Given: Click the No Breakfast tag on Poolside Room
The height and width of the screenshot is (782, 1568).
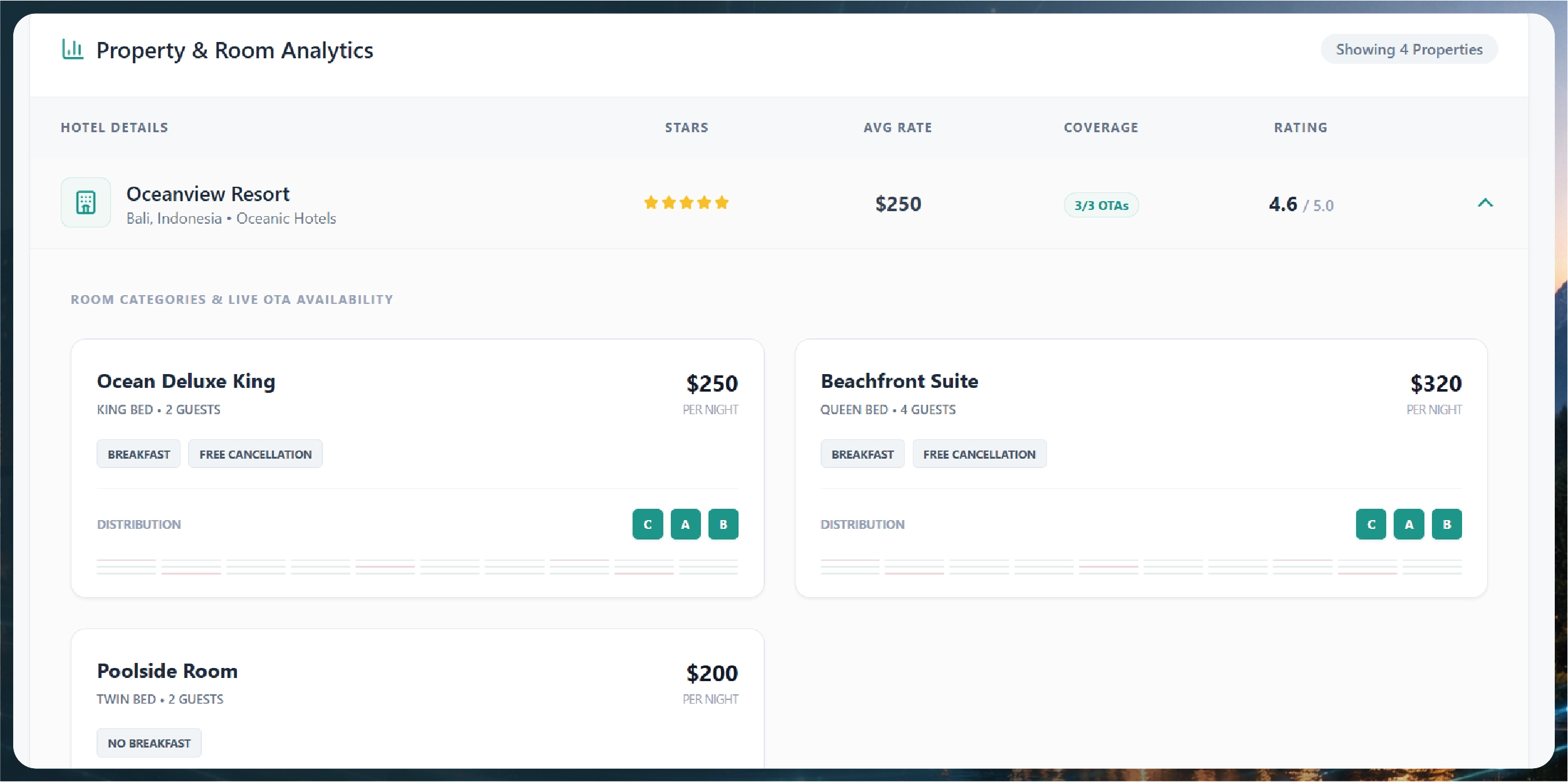Looking at the screenshot, I should [x=149, y=743].
